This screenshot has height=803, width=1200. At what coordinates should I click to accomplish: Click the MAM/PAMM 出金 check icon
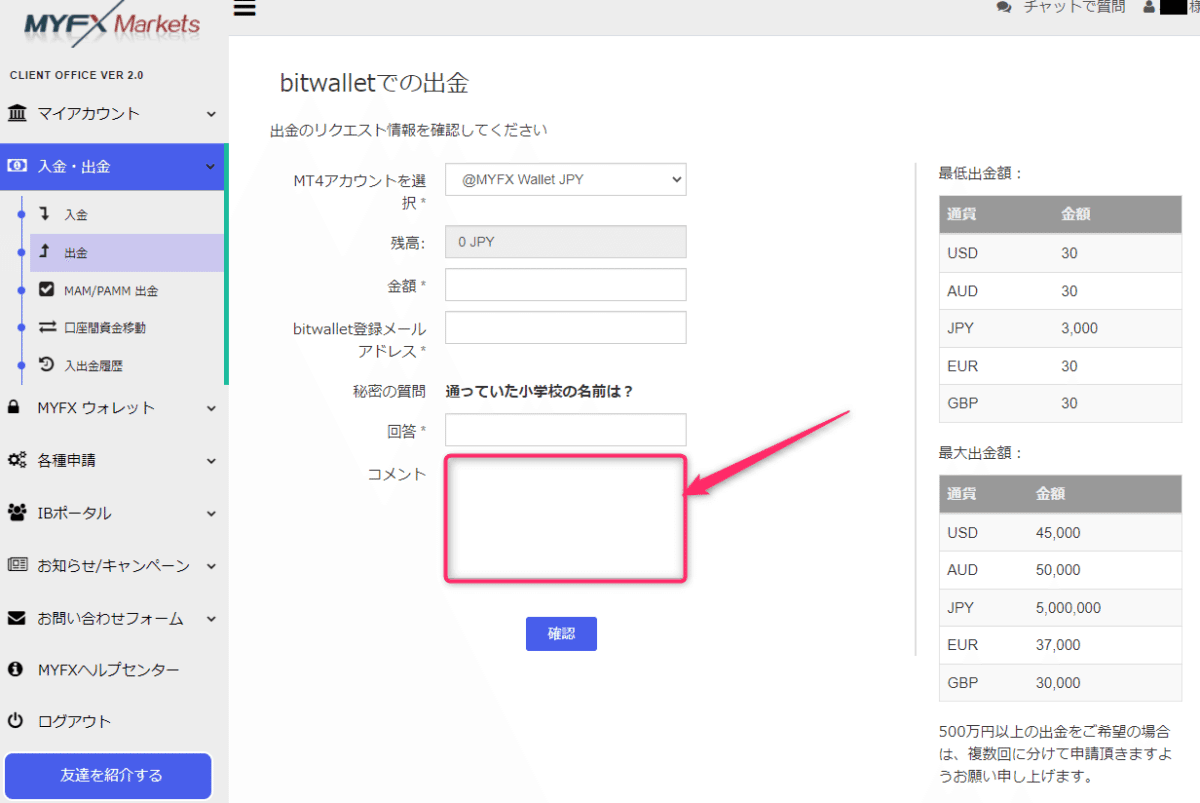pyautogui.click(x=47, y=290)
